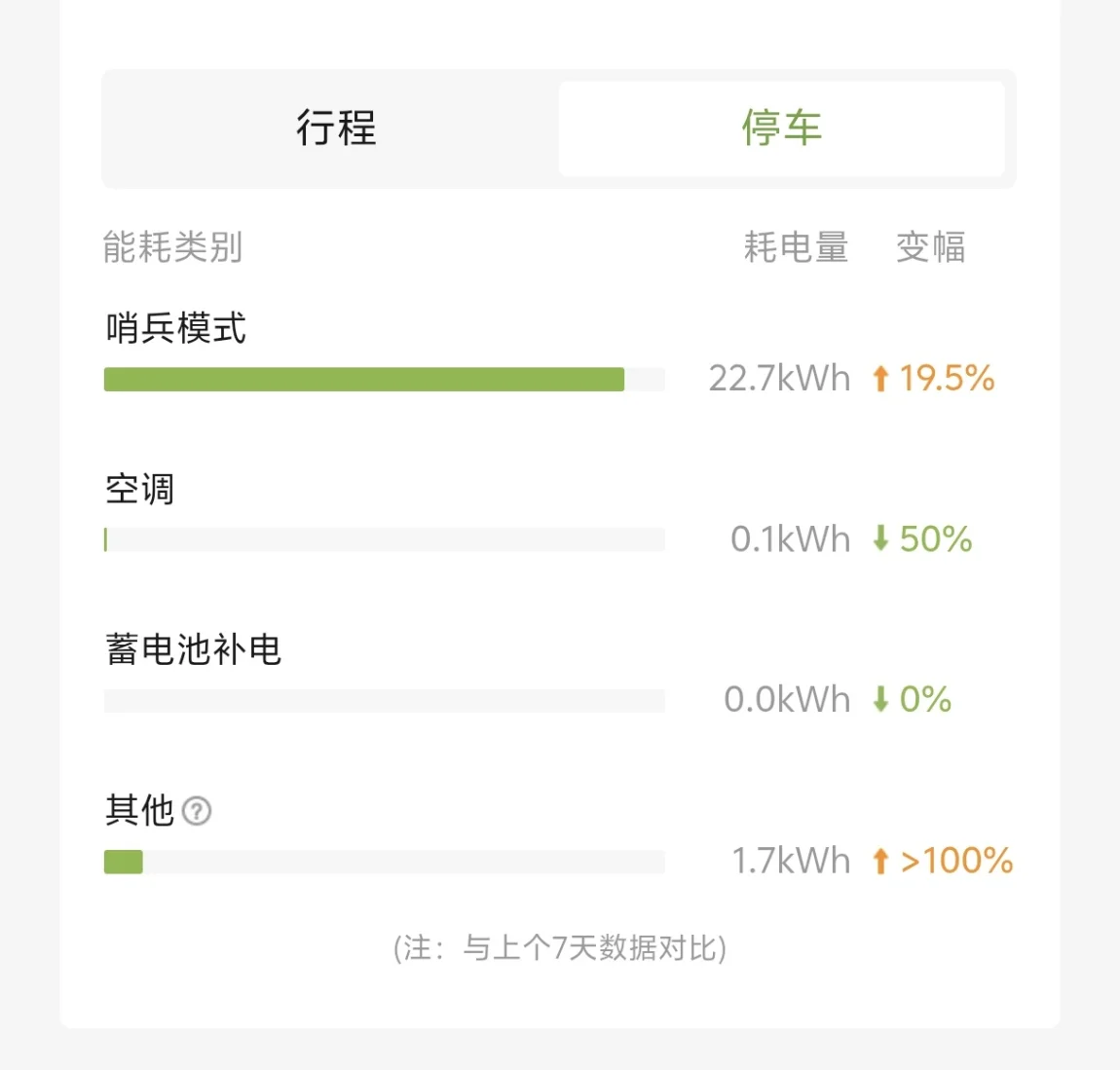Click the green down arrow beside 0%

pos(880,699)
